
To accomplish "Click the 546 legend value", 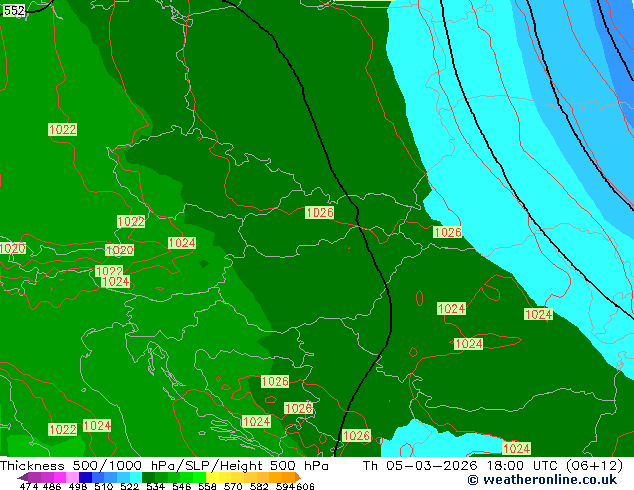I will [181, 486].
